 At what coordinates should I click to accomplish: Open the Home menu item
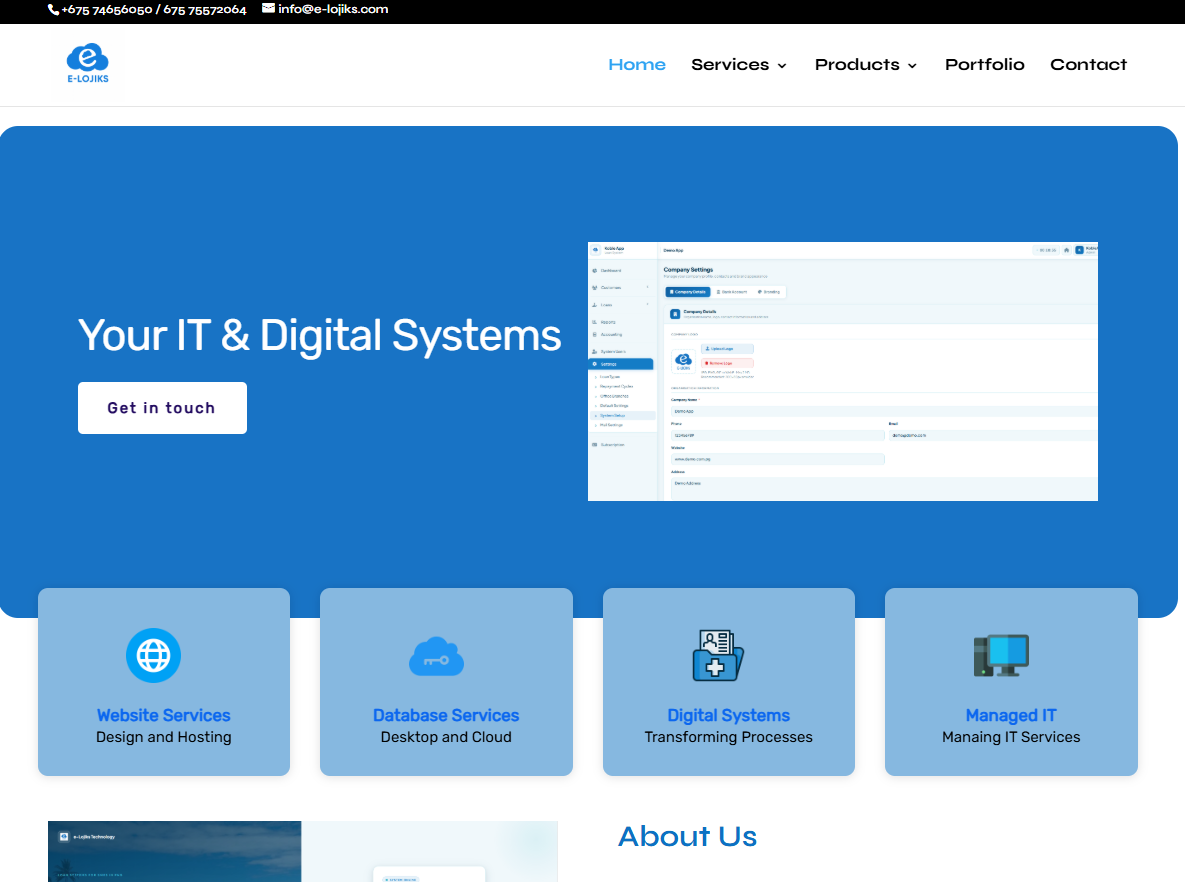pos(637,64)
